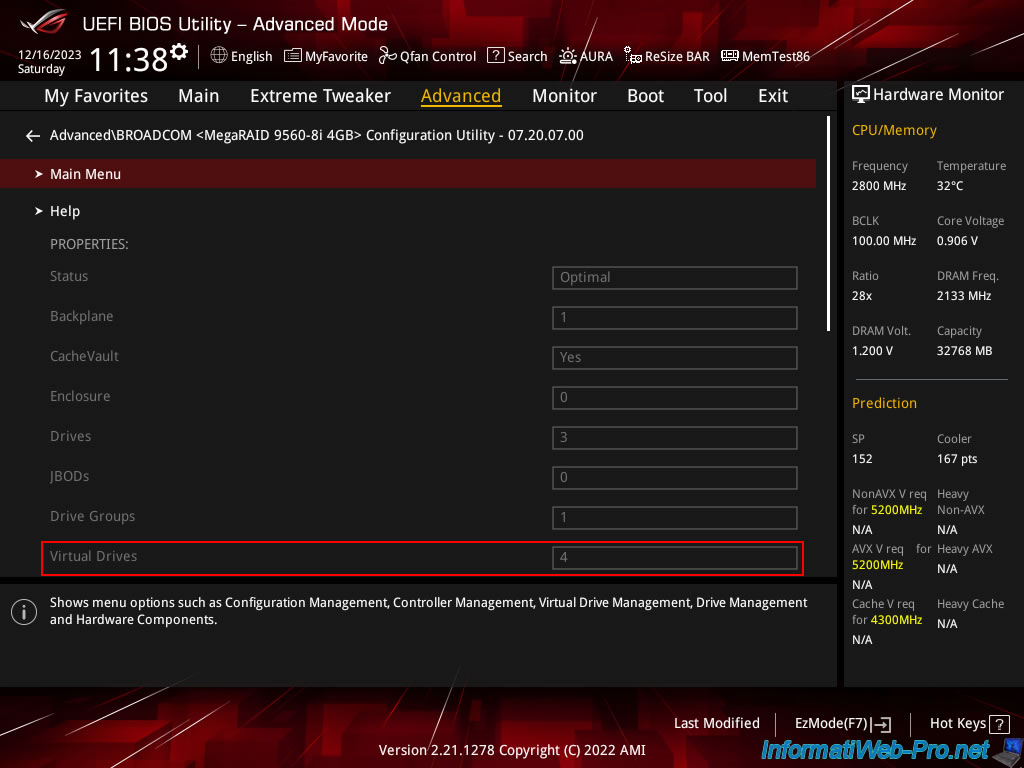Open the Hot Keys list

[x=969, y=724]
